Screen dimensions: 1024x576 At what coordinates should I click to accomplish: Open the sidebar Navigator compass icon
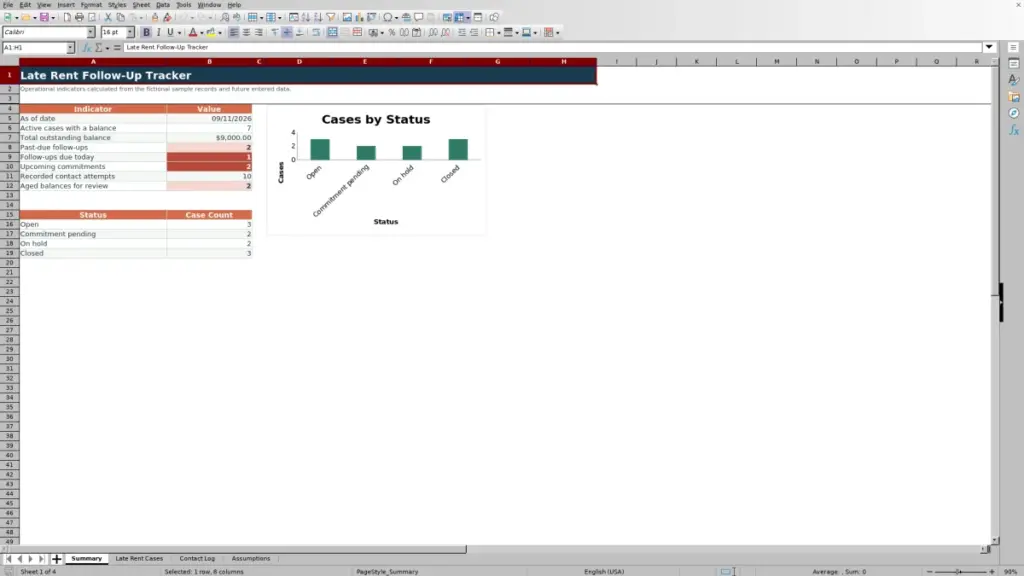pyautogui.click(x=1014, y=114)
